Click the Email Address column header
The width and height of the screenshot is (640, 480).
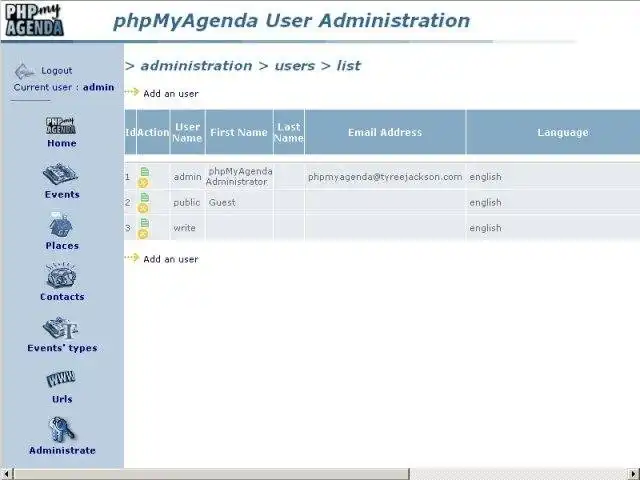point(385,132)
